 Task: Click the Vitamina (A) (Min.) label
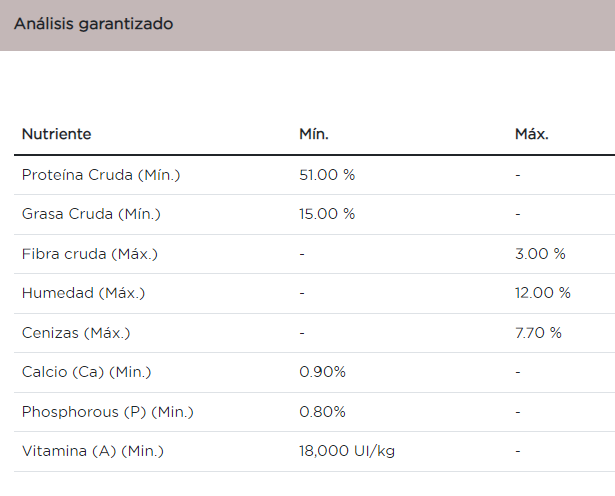pos(92,451)
